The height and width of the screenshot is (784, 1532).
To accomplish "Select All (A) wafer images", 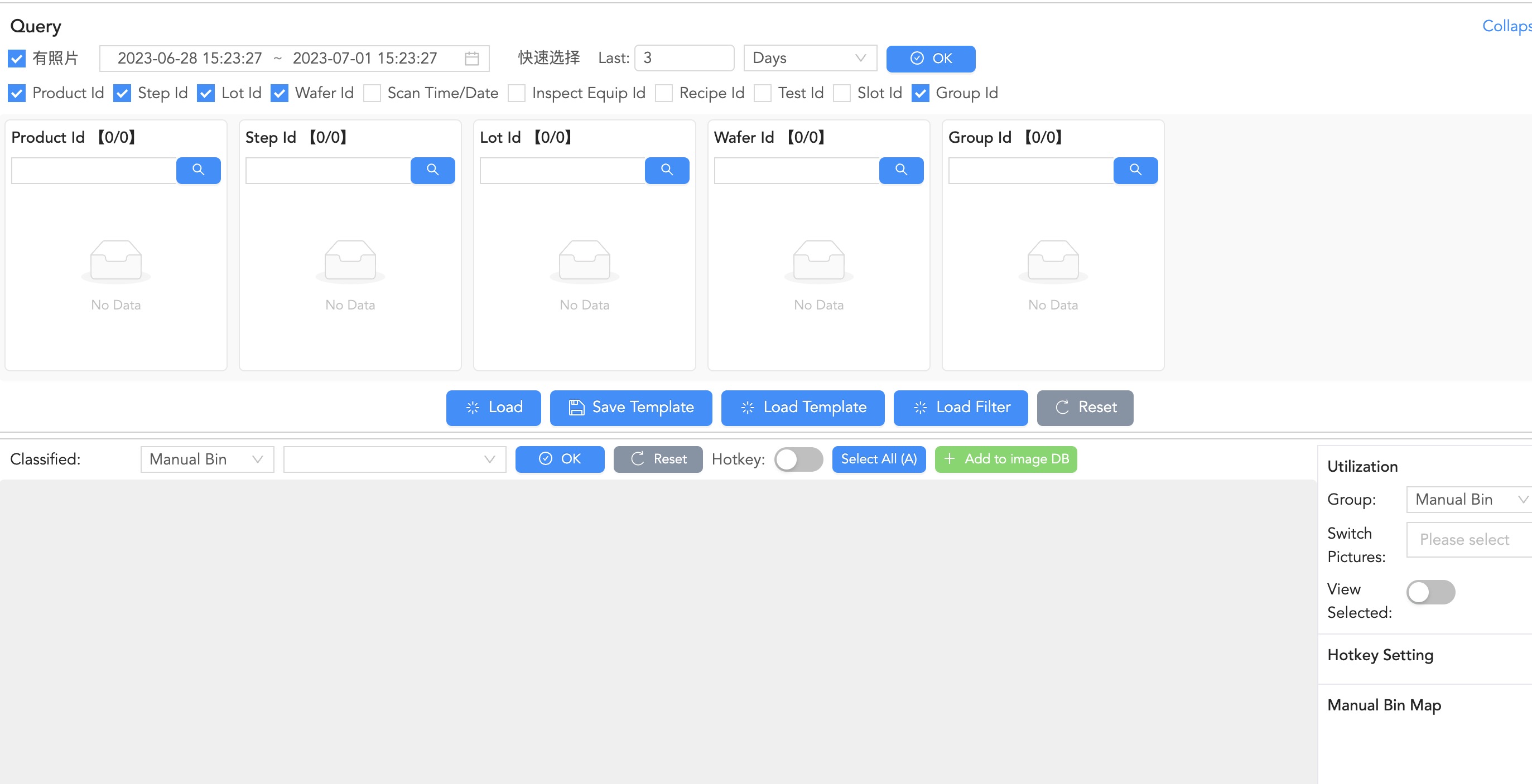I will tap(879, 459).
